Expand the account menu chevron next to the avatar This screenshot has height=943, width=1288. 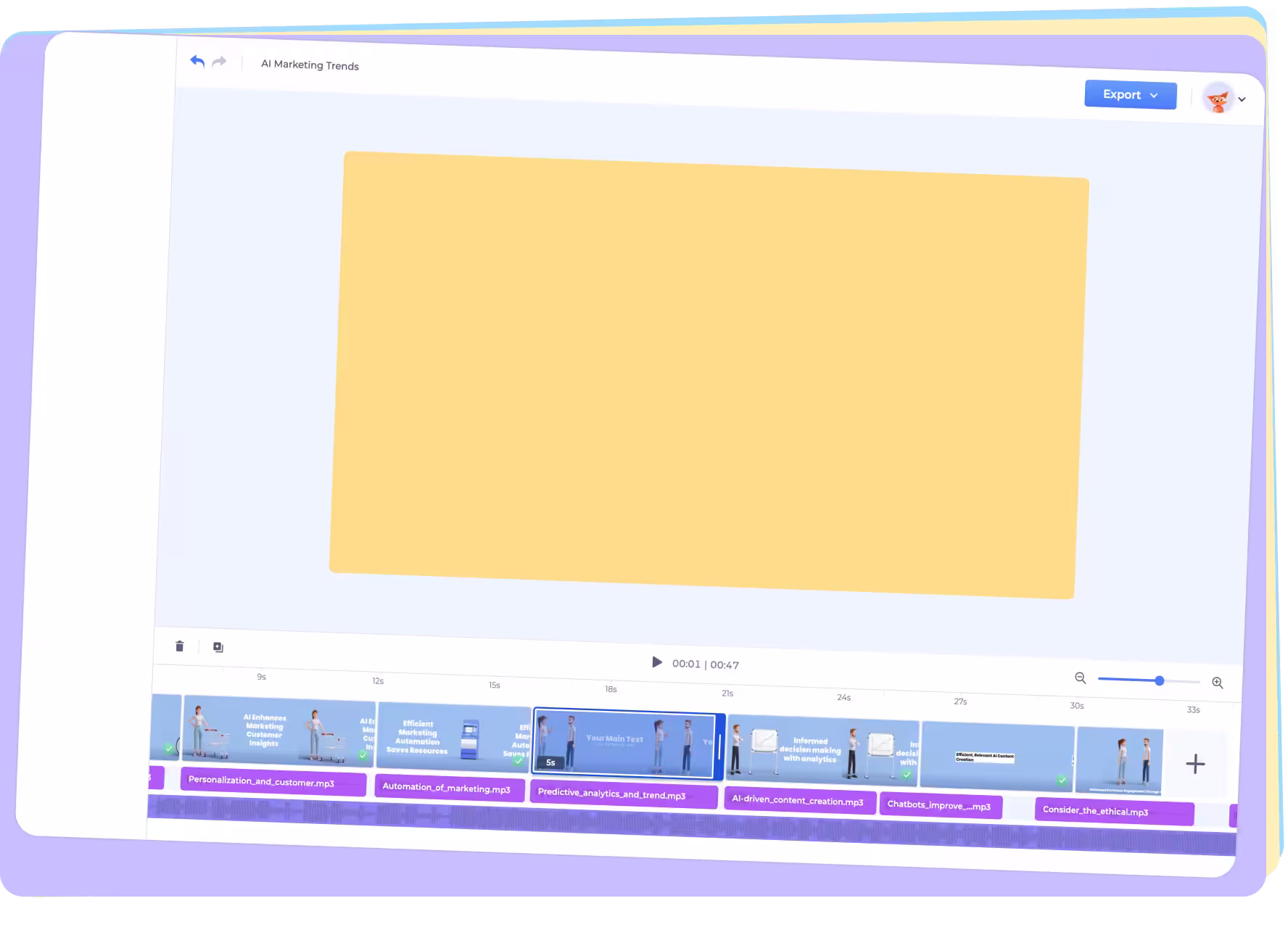tap(1242, 99)
